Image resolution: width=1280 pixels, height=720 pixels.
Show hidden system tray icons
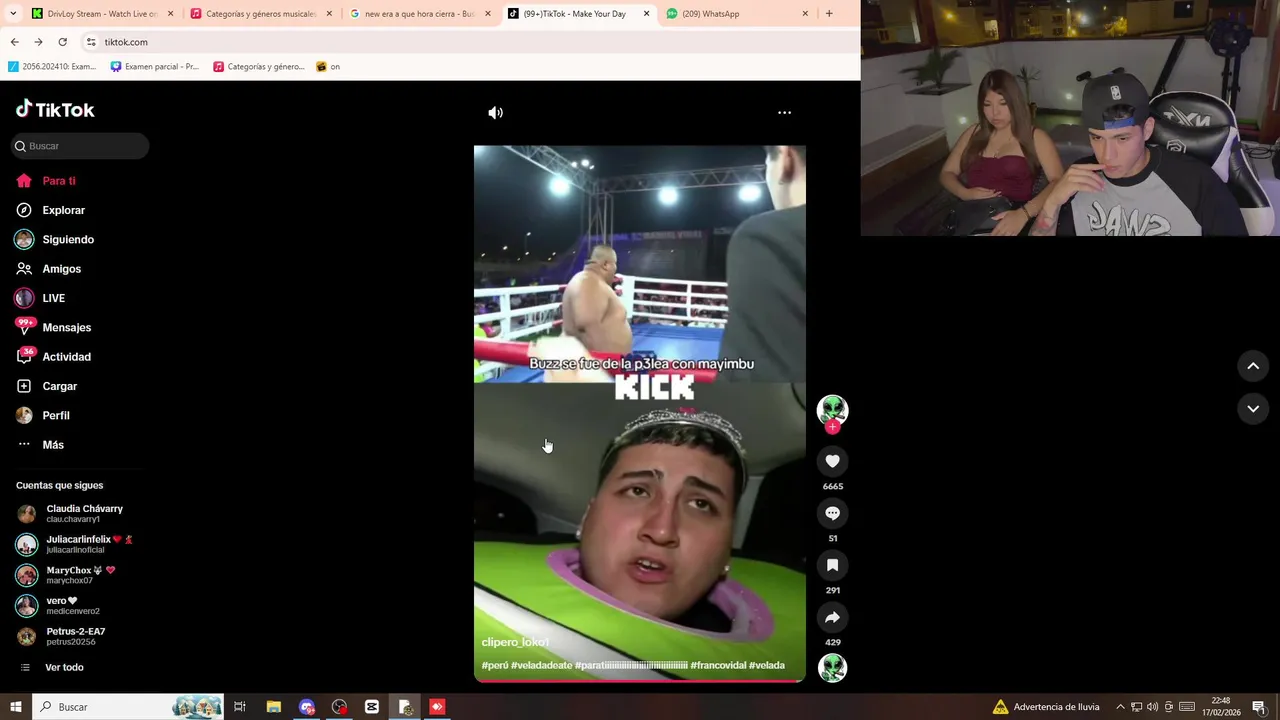point(1120,707)
